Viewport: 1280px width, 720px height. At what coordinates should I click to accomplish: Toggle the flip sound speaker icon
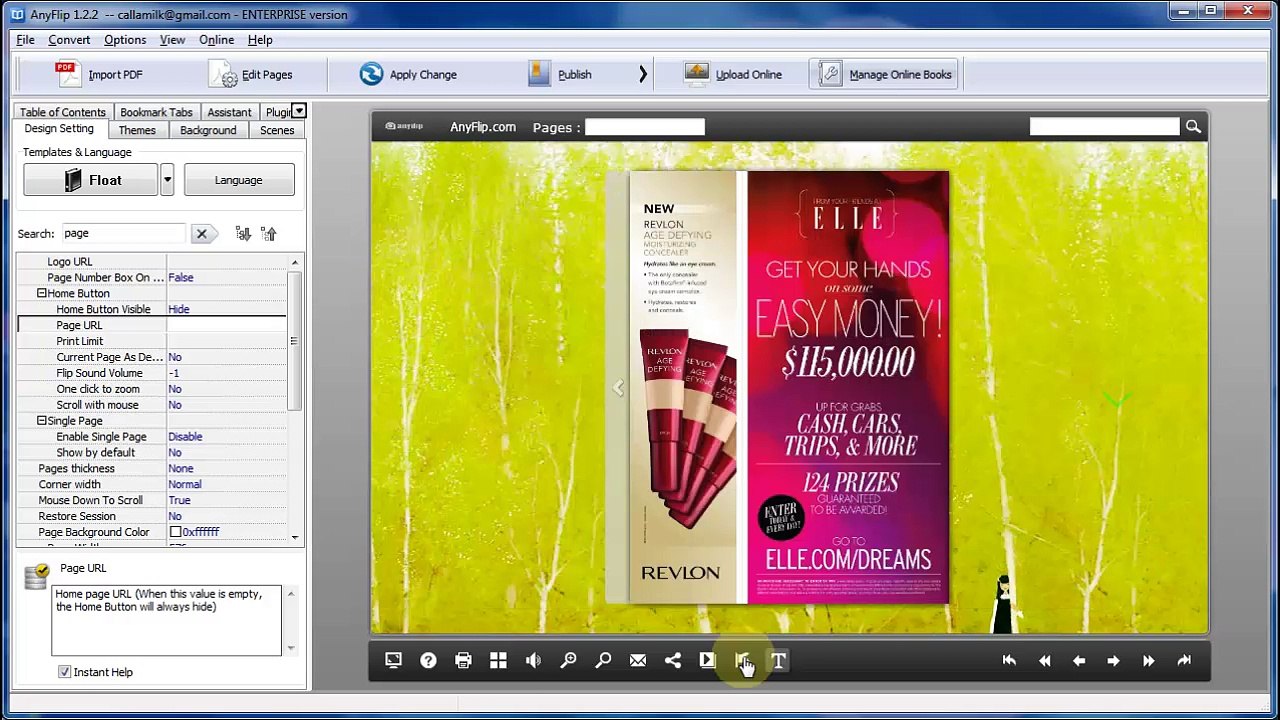coord(533,660)
